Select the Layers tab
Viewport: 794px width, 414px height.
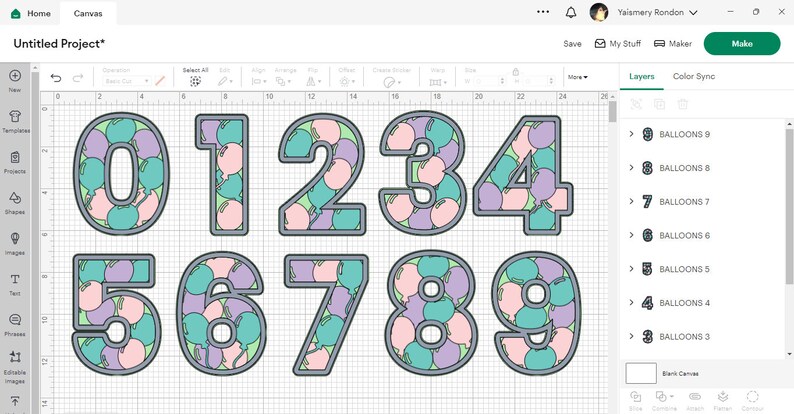pyautogui.click(x=642, y=76)
